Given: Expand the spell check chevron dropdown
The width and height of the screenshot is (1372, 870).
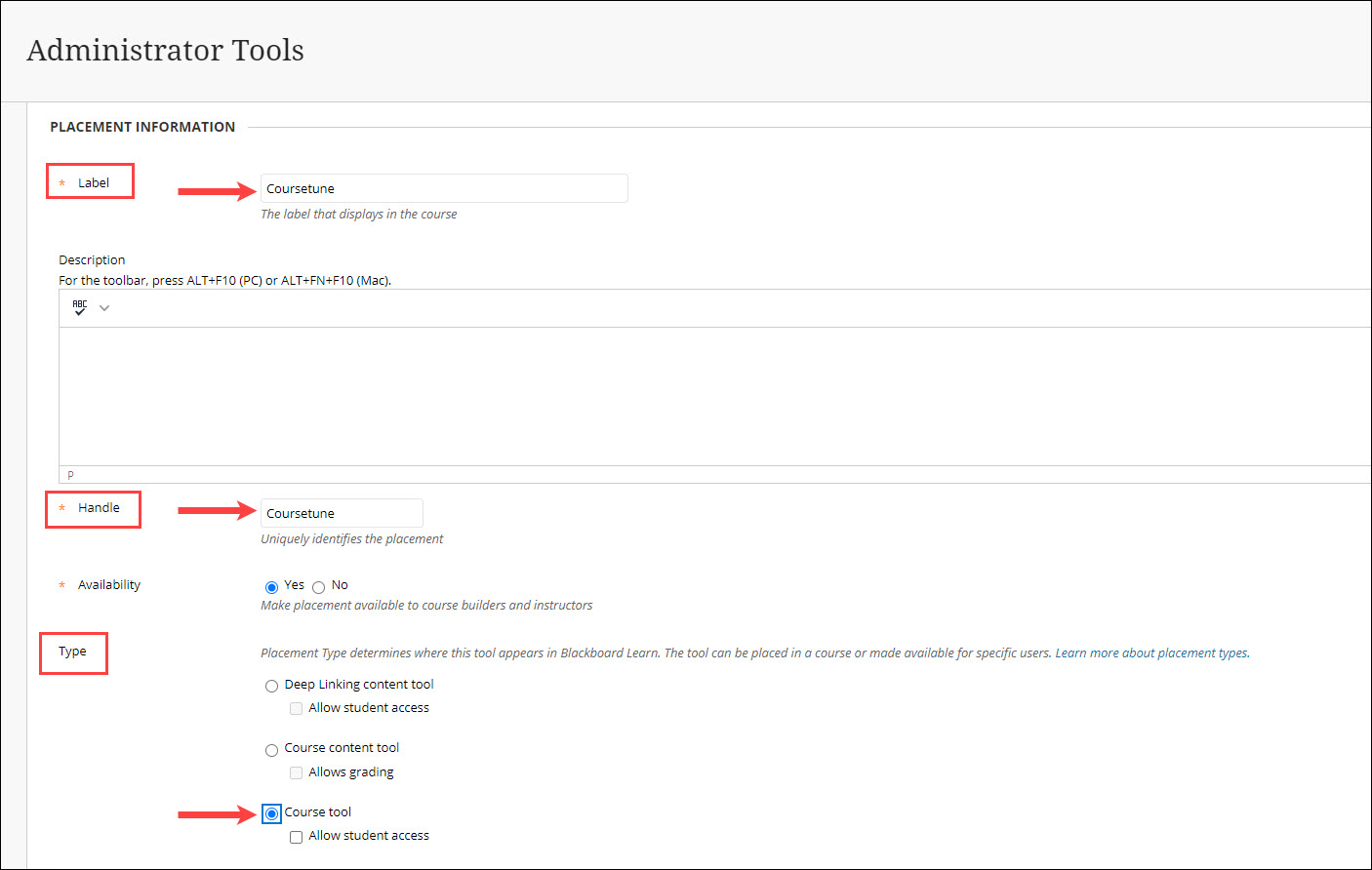Looking at the screenshot, I should tap(104, 308).
